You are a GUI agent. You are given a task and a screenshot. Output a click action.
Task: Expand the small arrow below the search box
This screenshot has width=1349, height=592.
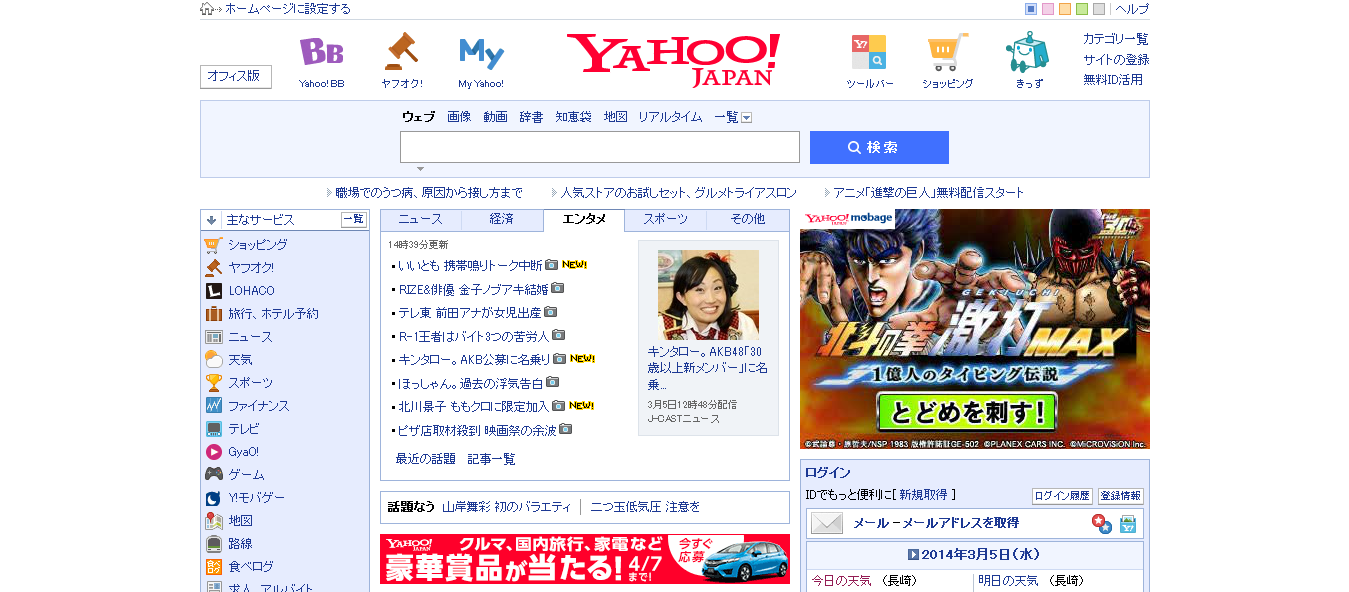click(x=420, y=169)
